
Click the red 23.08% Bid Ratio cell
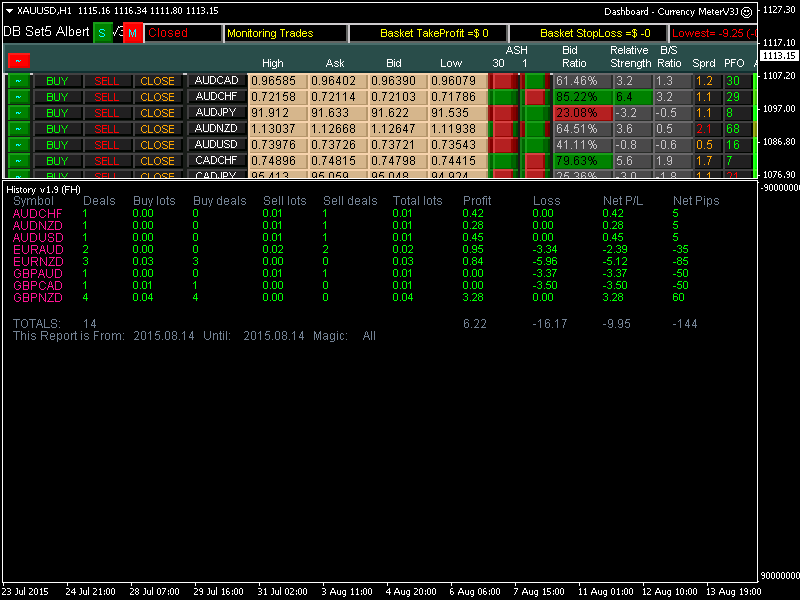583,113
